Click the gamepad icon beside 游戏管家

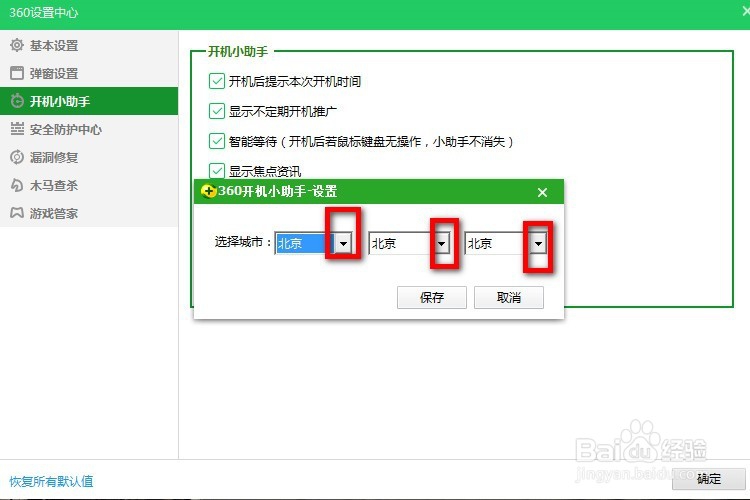(x=17, y=213)
